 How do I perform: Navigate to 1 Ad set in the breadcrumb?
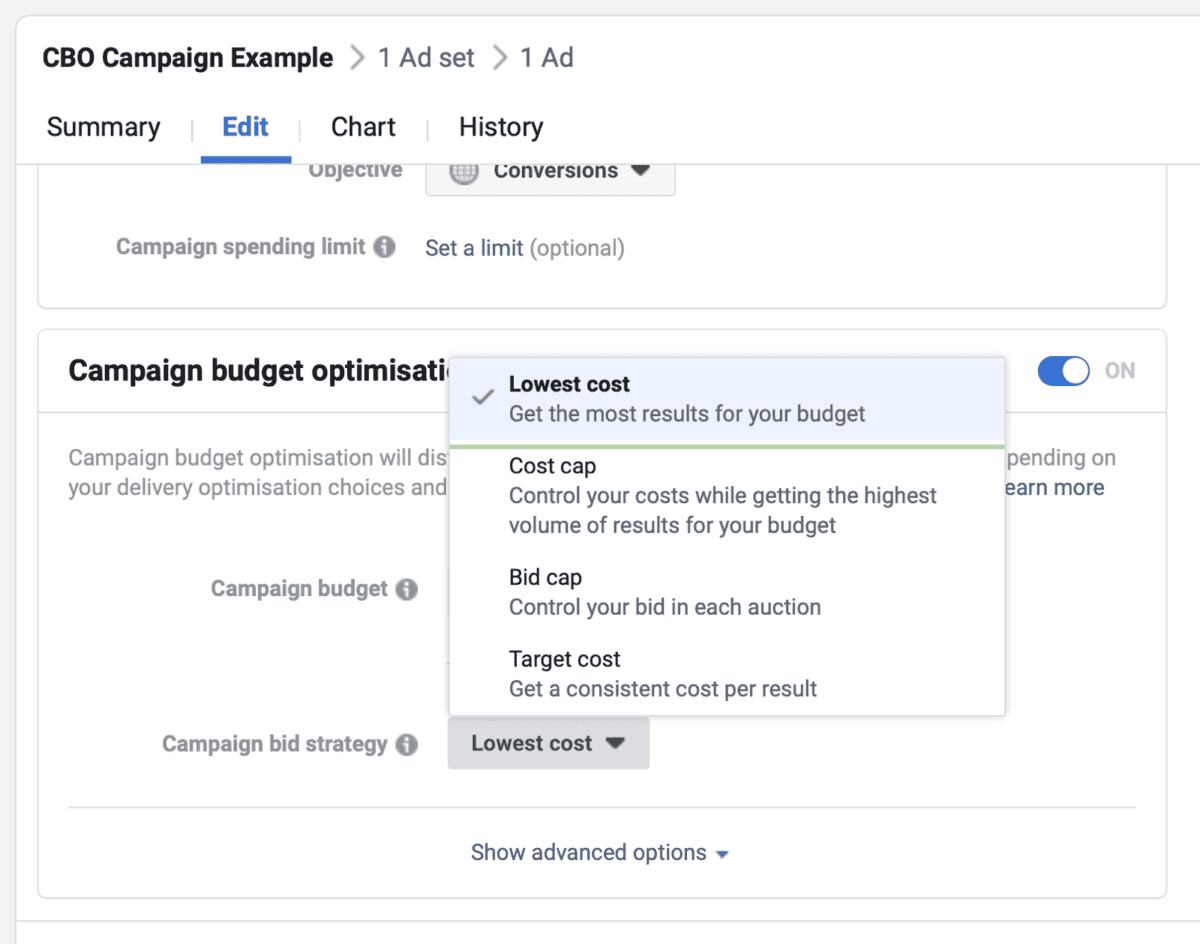coord(425,57)
